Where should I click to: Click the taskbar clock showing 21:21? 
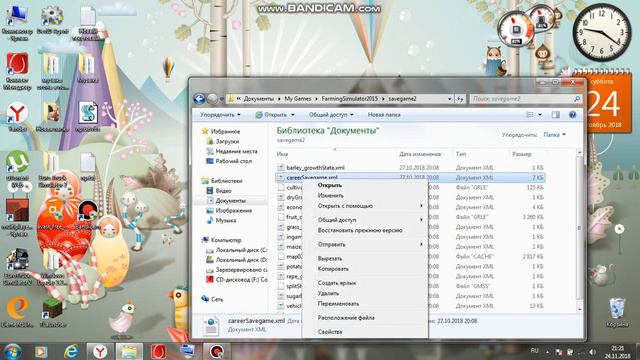pyautogui.click(x=618, y=352)
